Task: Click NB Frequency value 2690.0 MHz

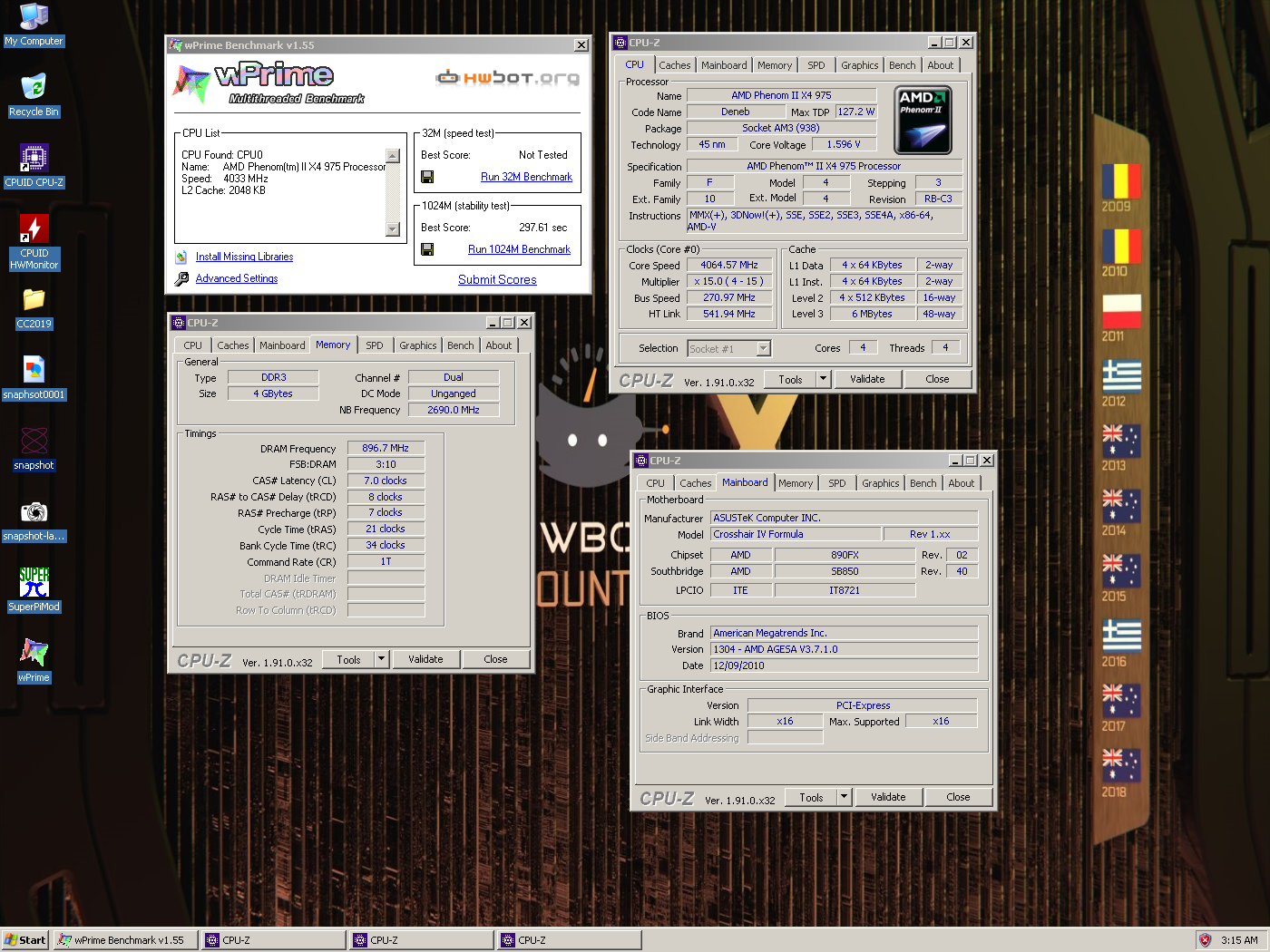Action: [x=453, y=410]
